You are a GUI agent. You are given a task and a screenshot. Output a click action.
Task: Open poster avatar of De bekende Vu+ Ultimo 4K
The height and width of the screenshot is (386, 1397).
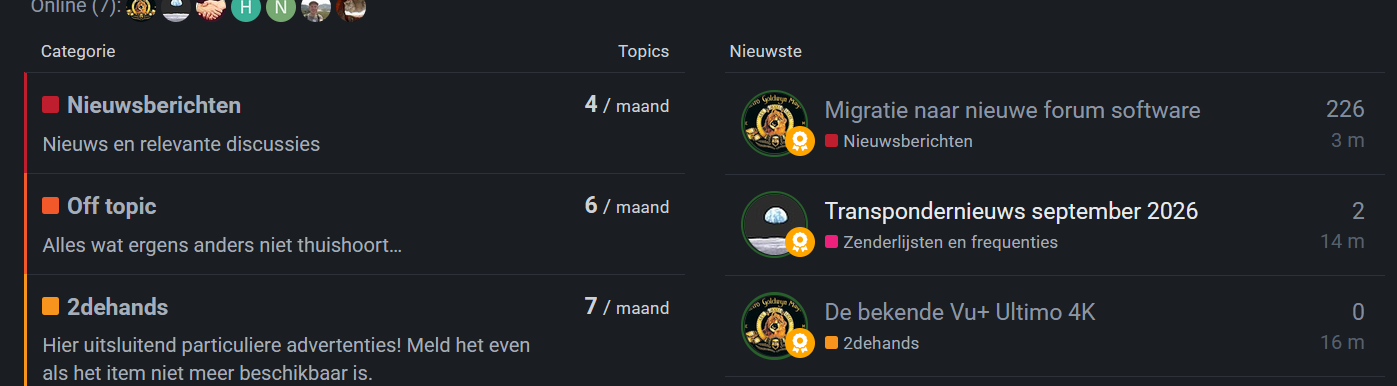pyautogui.click(x=775, y=325)
